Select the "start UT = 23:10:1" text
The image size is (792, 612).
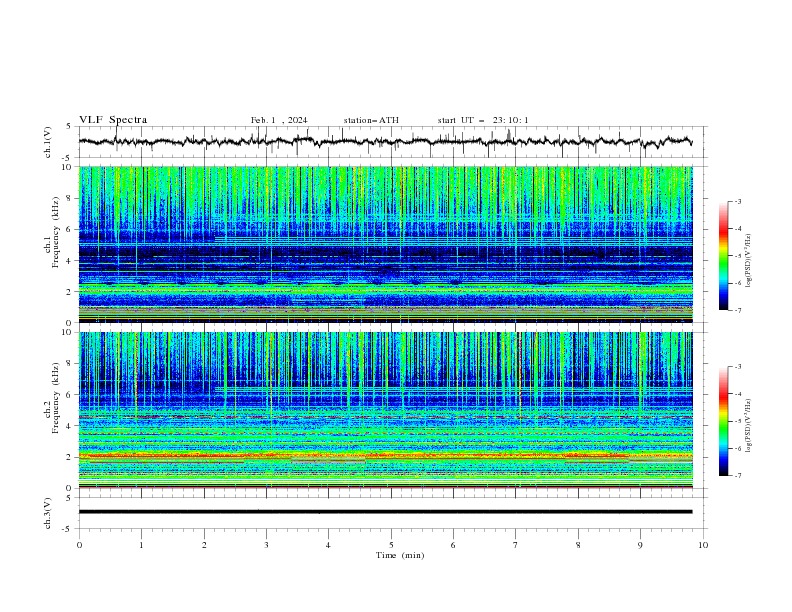click(483, 120)
